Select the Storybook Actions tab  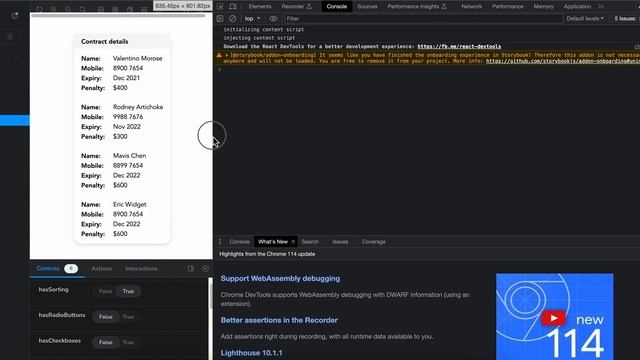tap(102, 269)
